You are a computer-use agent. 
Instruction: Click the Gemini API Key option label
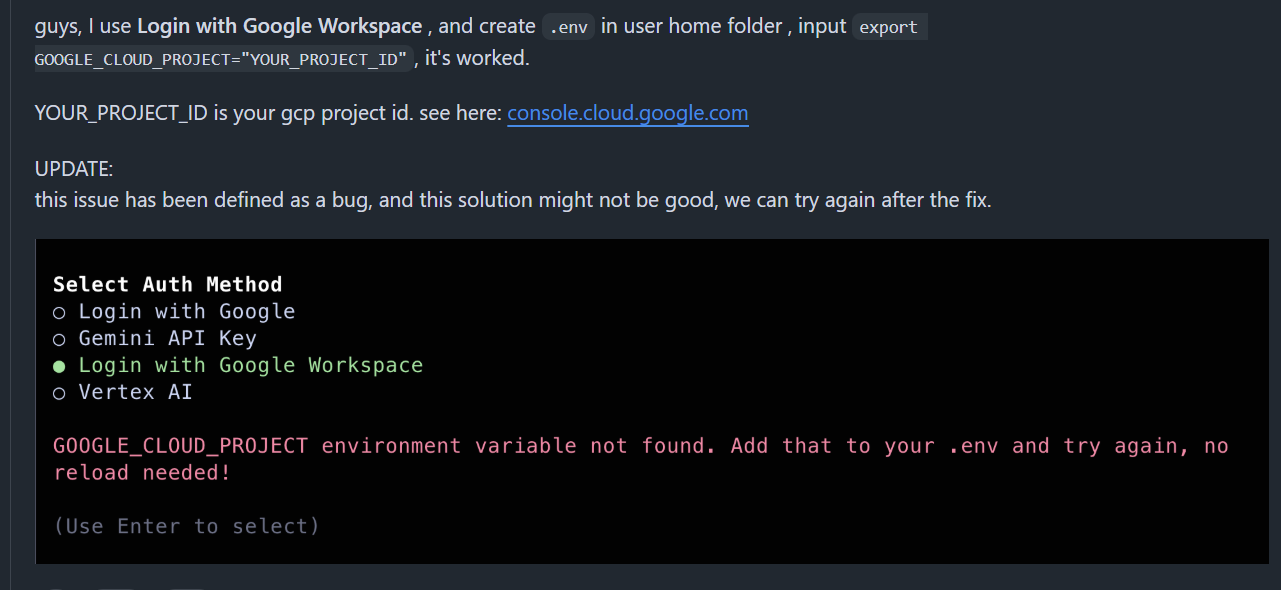coord(167,339)
